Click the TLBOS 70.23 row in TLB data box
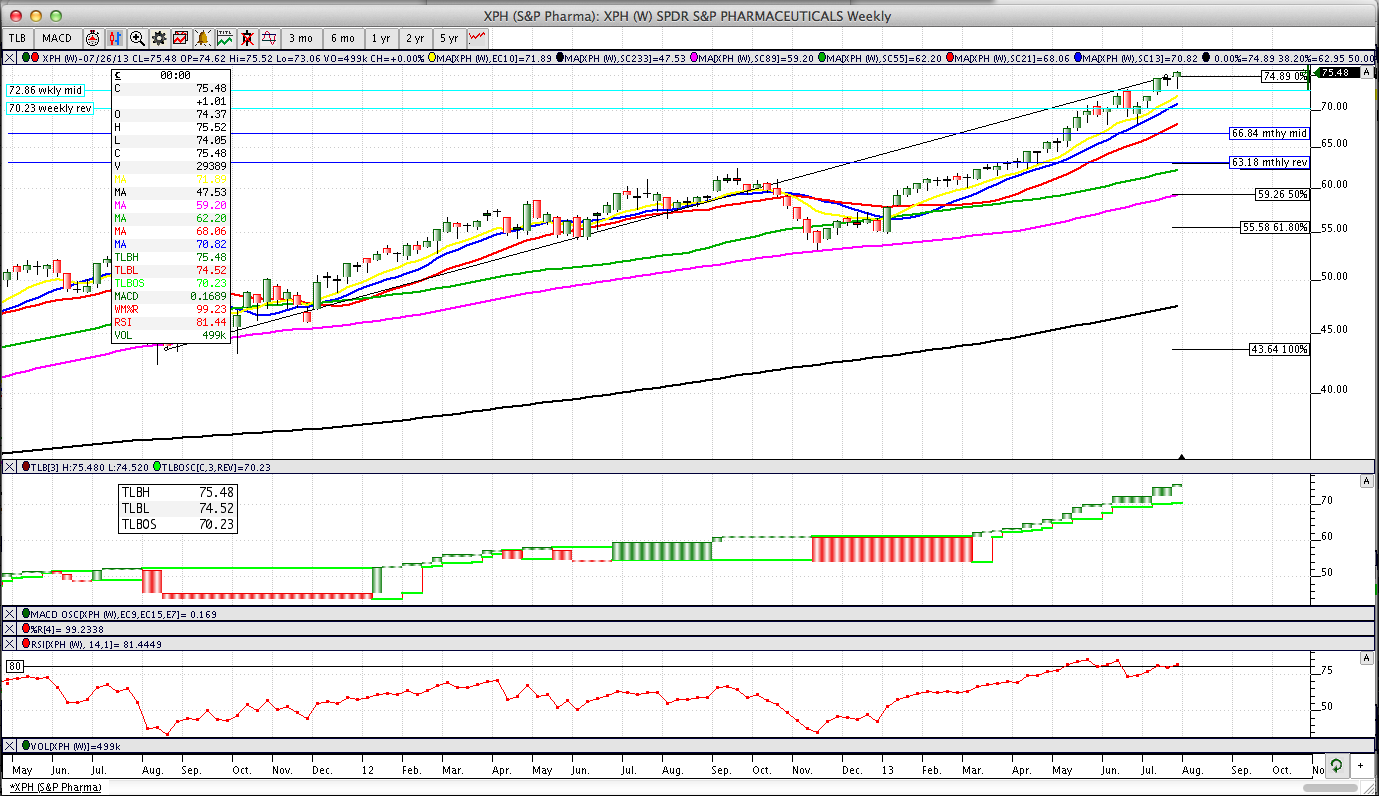Image resolution: width=1379 pixels, height=796 pixels. [x=177, y=523]
